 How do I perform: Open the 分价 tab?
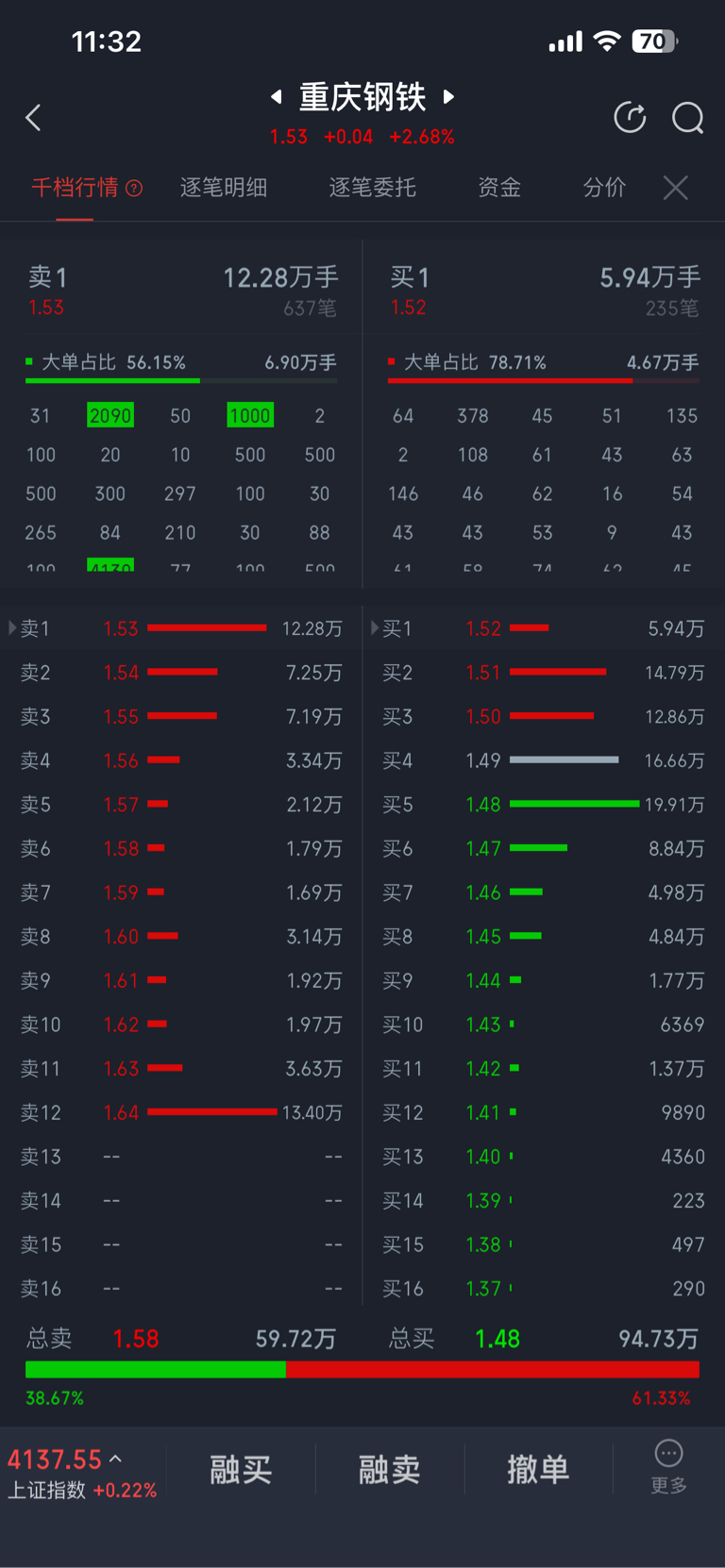(x=604, y=188)
